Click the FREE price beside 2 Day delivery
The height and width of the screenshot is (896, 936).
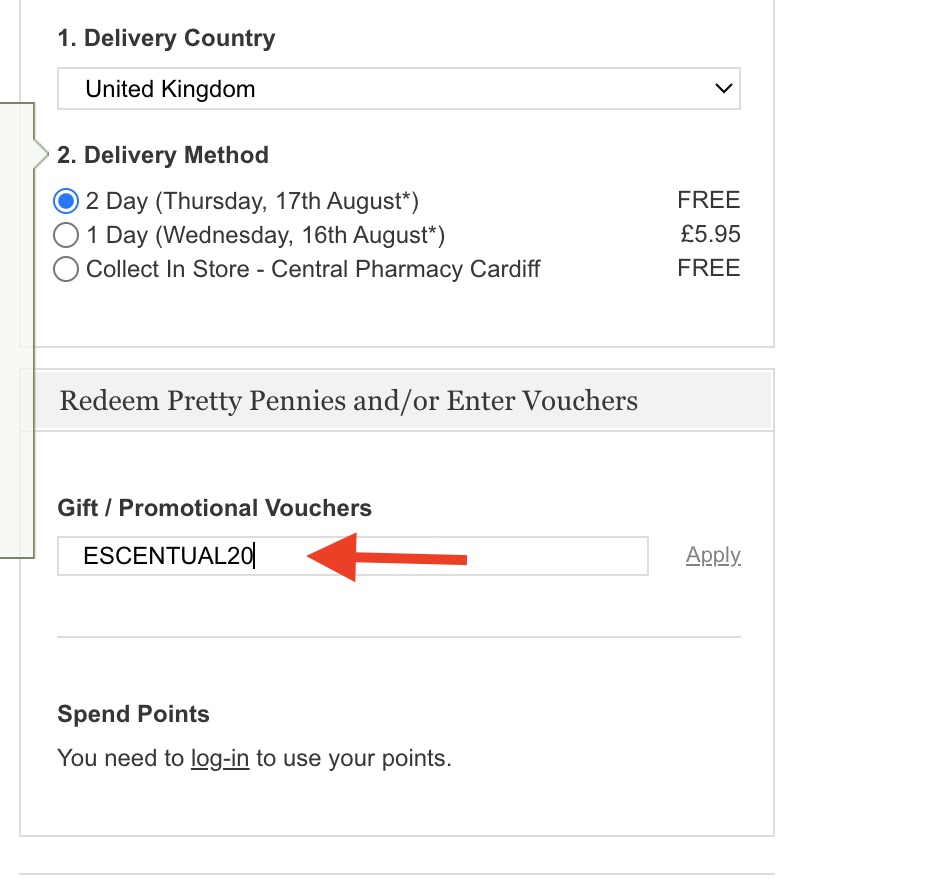pos(708,201)
